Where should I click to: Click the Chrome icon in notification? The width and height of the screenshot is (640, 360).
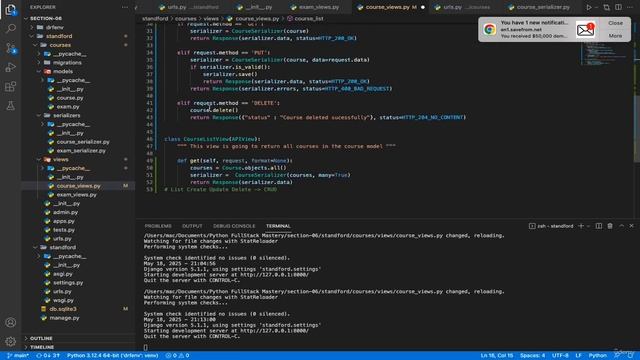tap(489, 29)
